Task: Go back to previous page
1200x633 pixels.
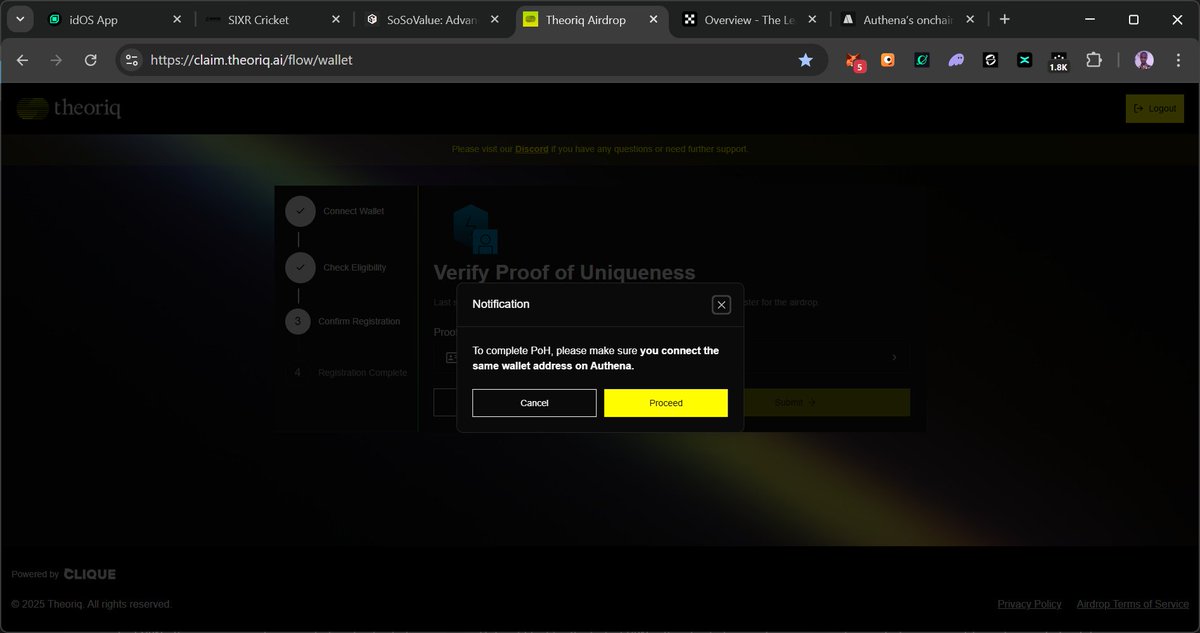Action: (x=22, y=60)
